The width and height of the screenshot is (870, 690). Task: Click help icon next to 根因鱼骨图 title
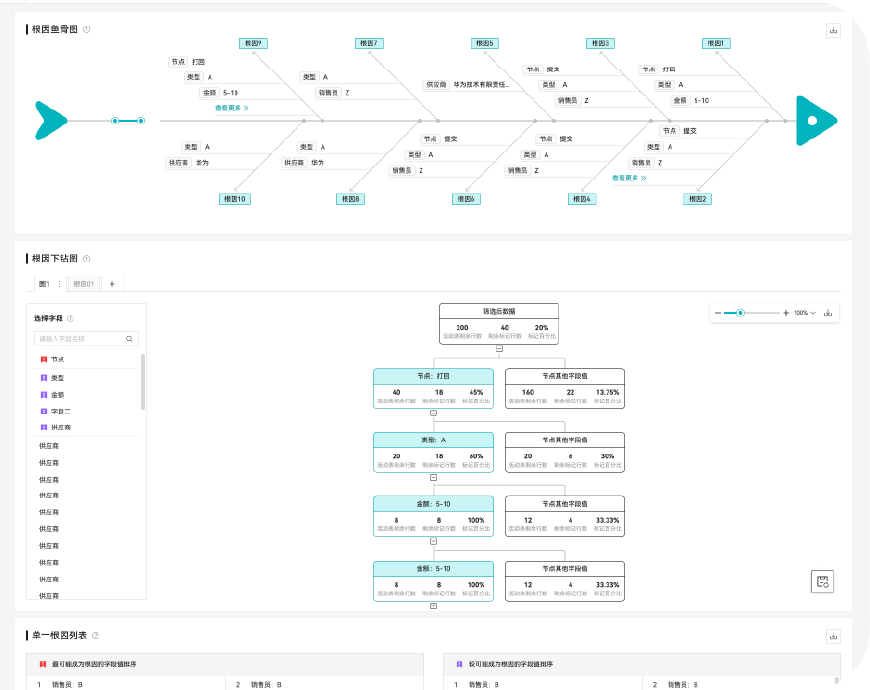point(86,30)
